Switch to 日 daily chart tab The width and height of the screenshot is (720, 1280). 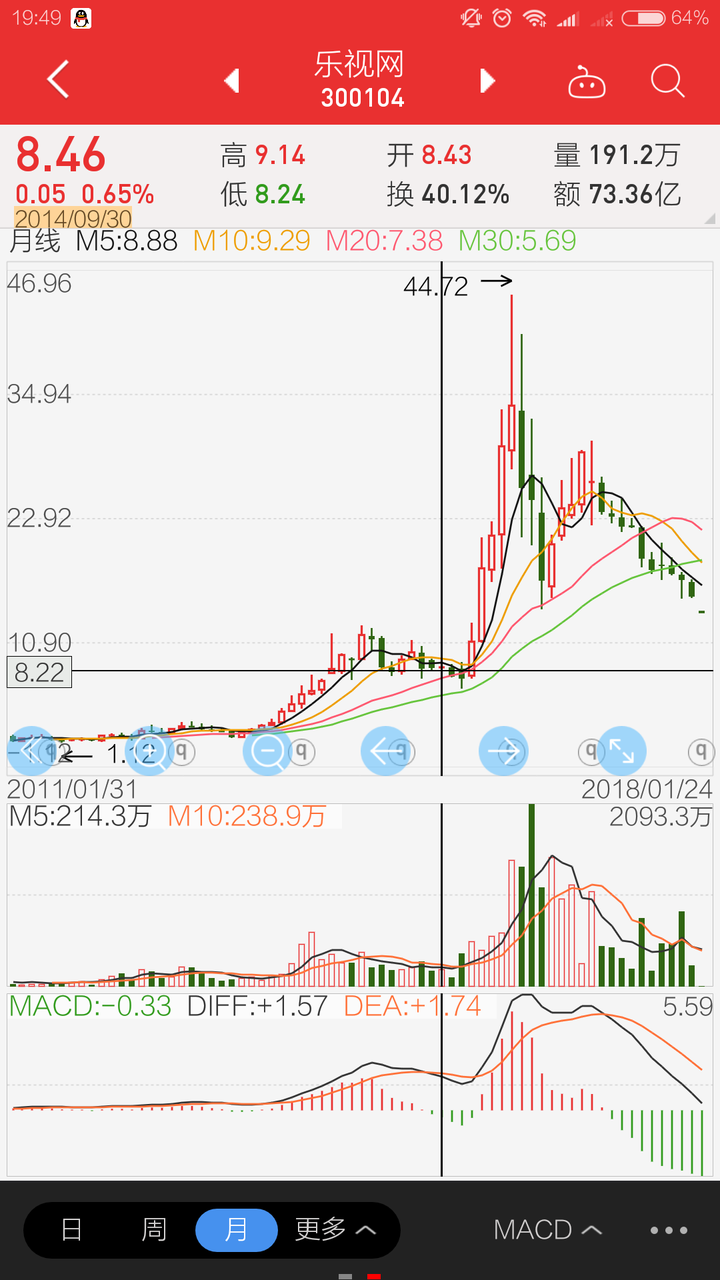(x=71, y=1230)
